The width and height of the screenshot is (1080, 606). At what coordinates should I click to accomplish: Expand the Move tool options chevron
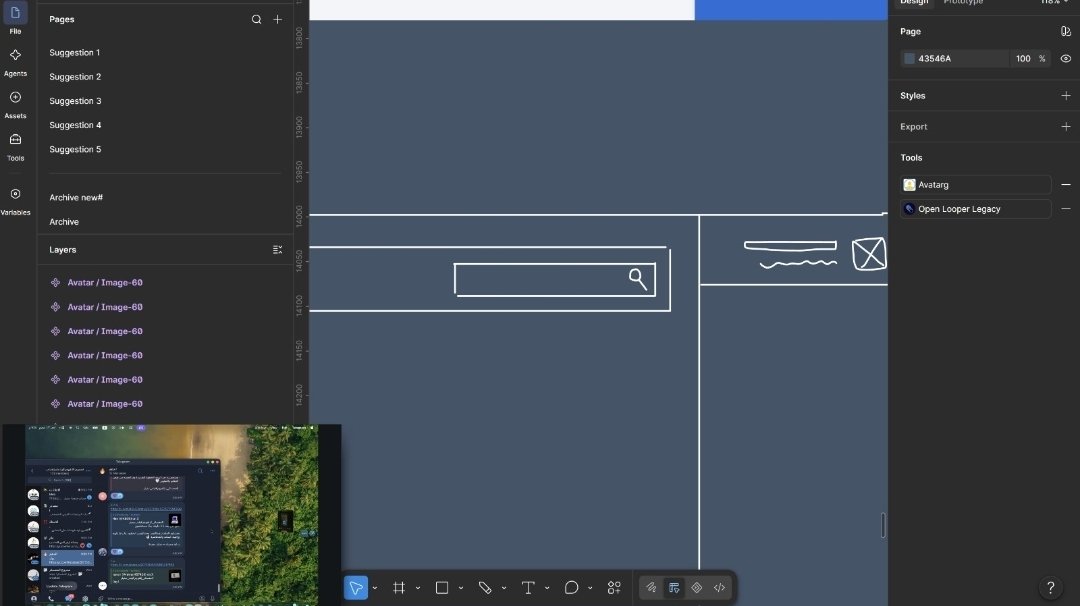click(x=375, y=588)
